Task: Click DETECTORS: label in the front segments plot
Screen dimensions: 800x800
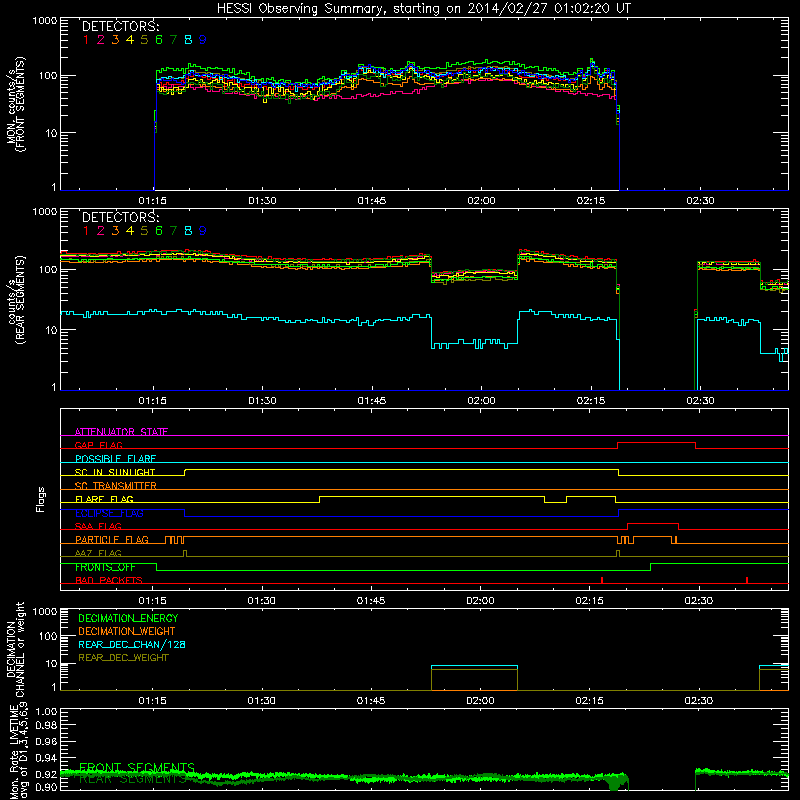Action: click(120, 26)
